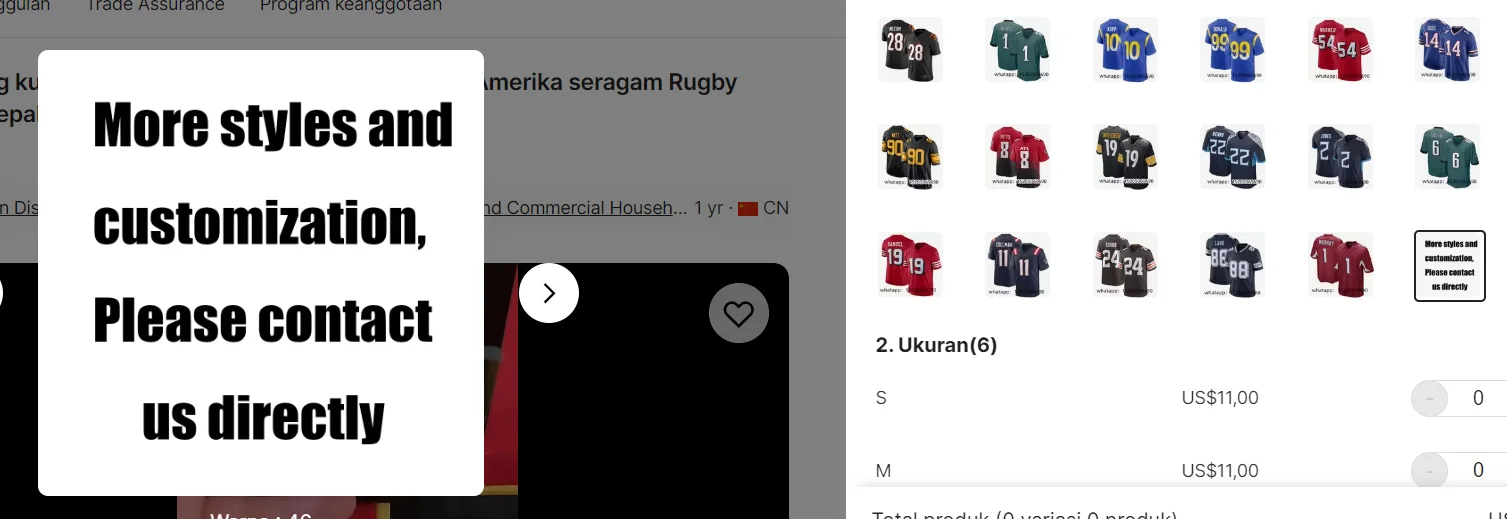Choose the blue and yellow number 10 jersey
Viewport: 1507px width, 519px height.
pos(1125,49)
